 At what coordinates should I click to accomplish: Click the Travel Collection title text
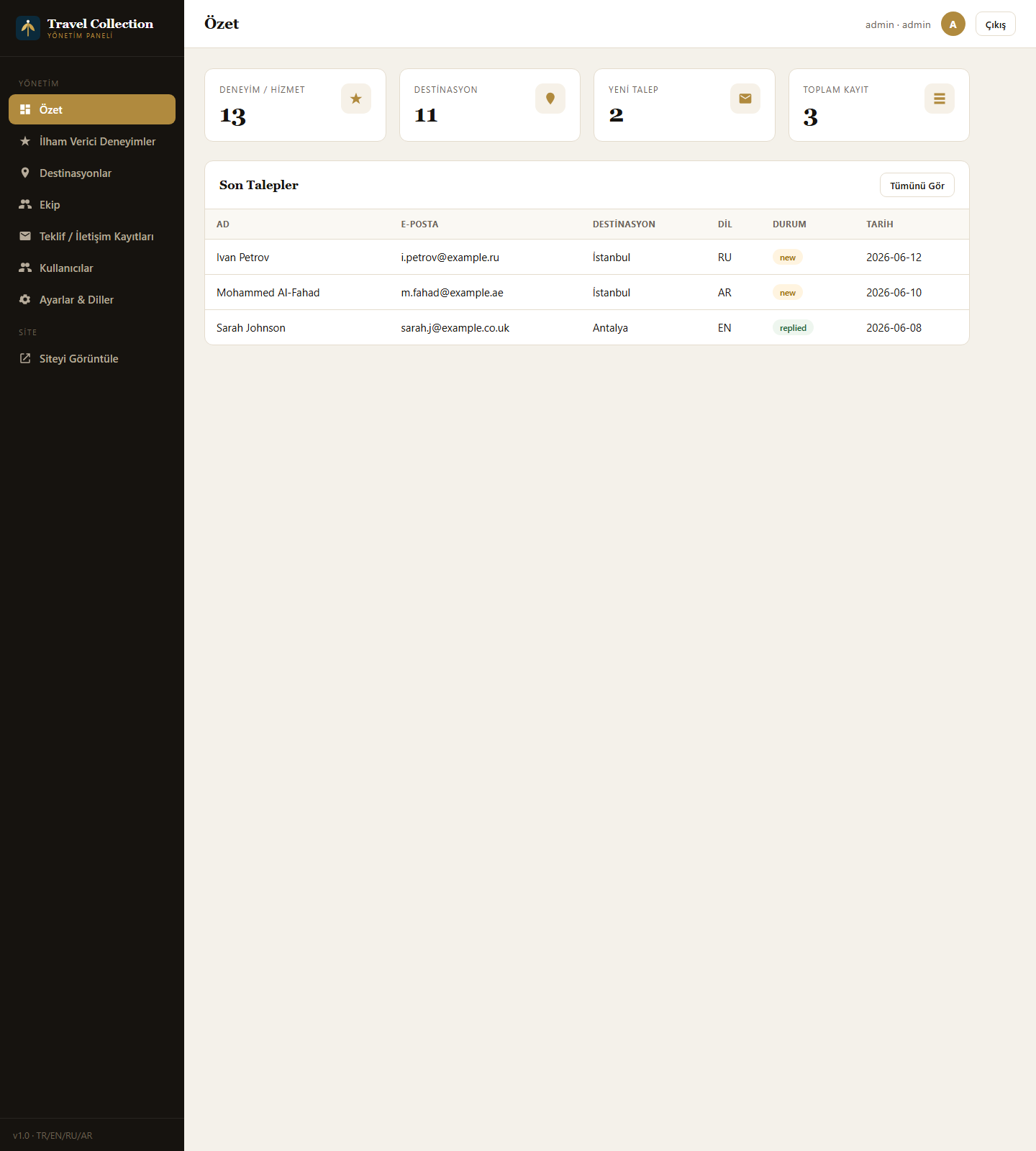[x=100, y=24]
